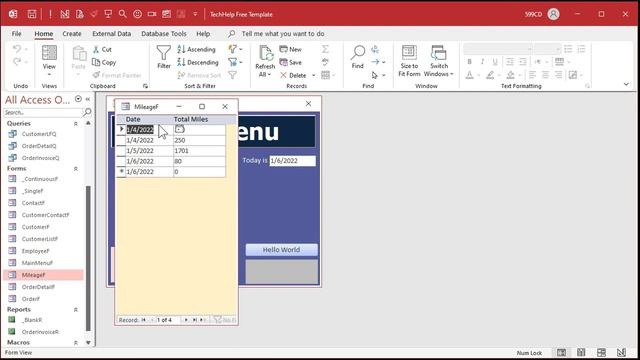
Task: Switch to the External Data tab
Action: (x=111, y=33)
